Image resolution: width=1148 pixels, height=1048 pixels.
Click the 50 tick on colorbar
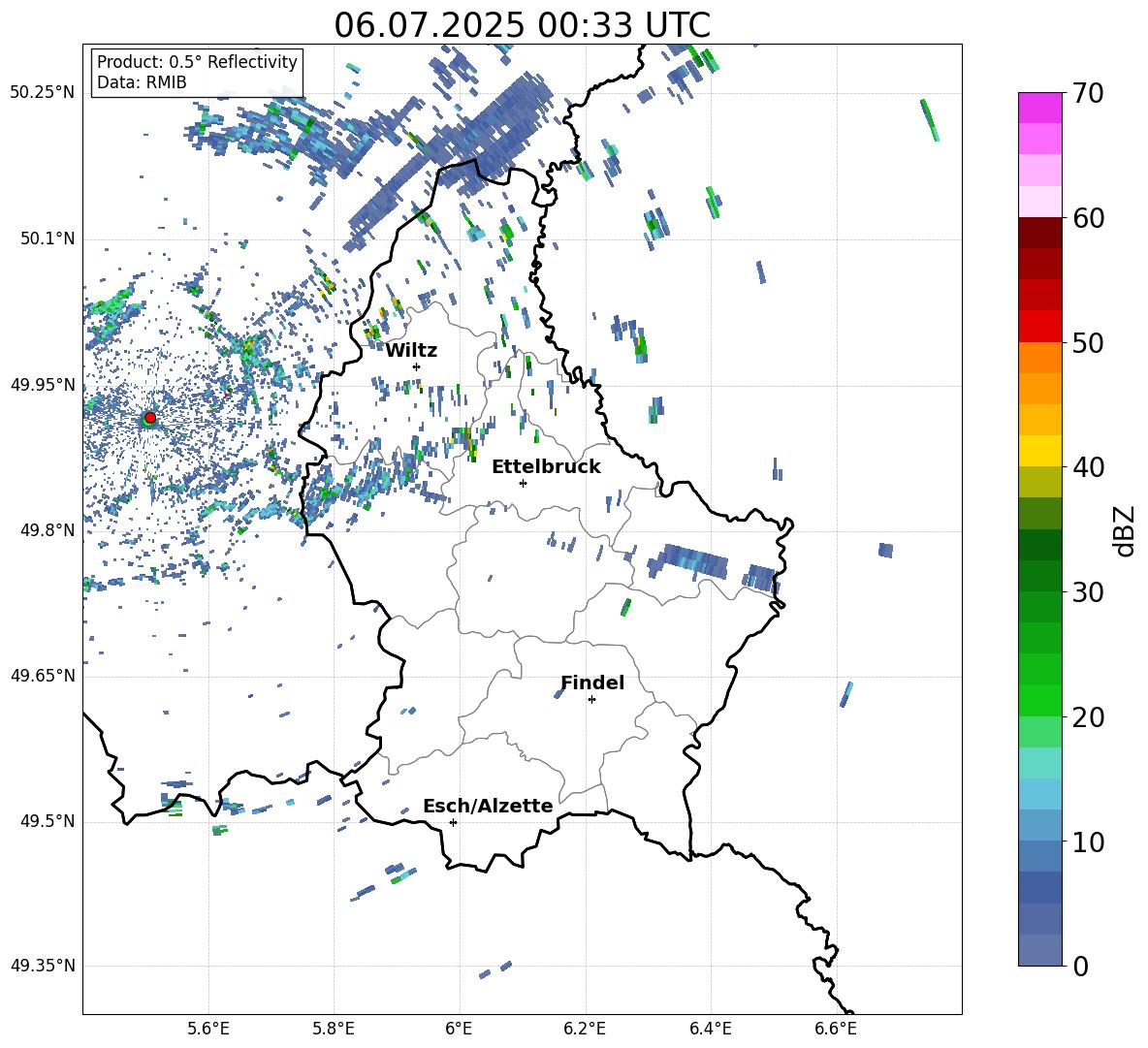point(1088,342)
